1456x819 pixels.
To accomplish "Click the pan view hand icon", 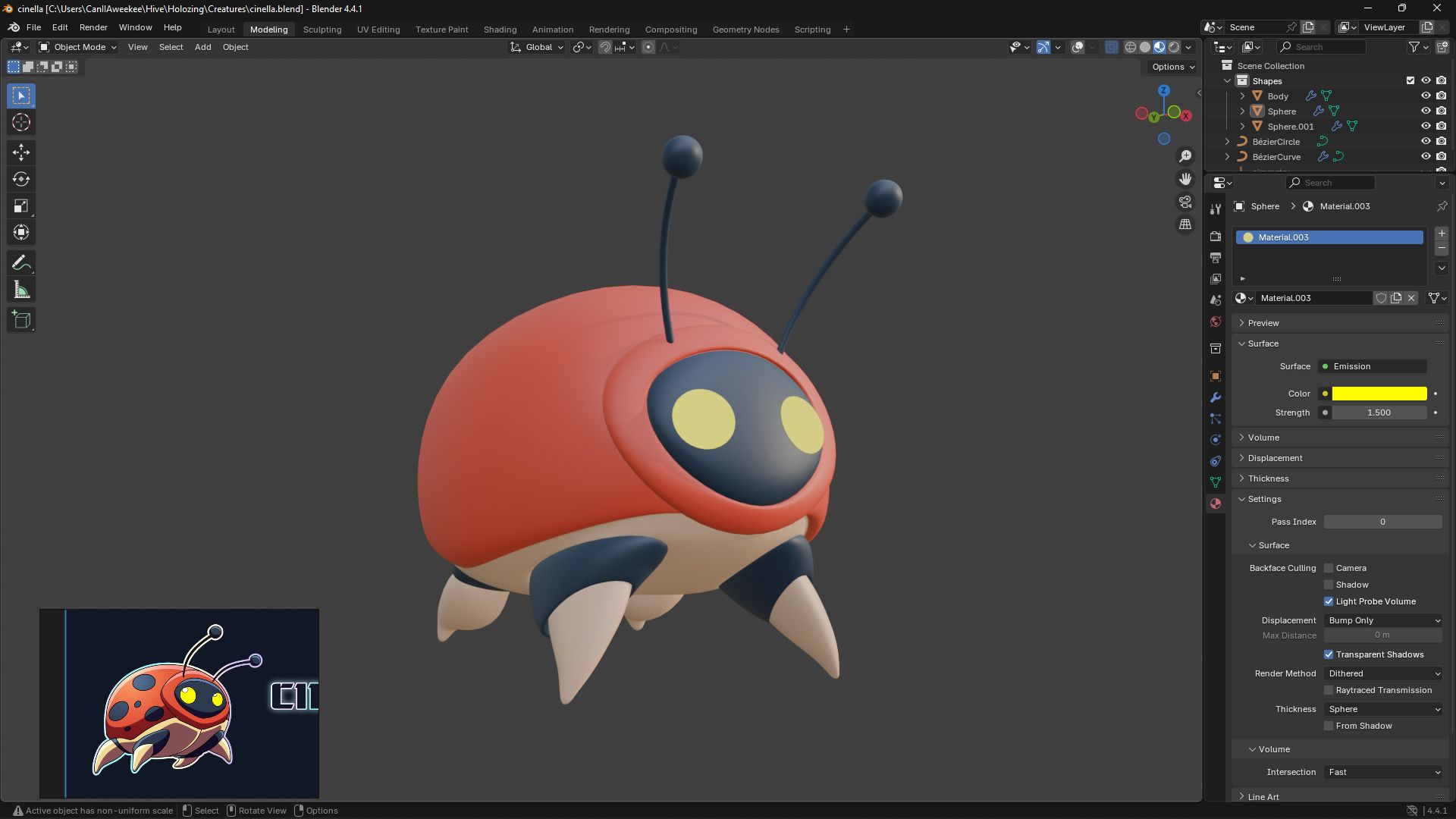I will pyautogui.click(x=1185, y=179).
